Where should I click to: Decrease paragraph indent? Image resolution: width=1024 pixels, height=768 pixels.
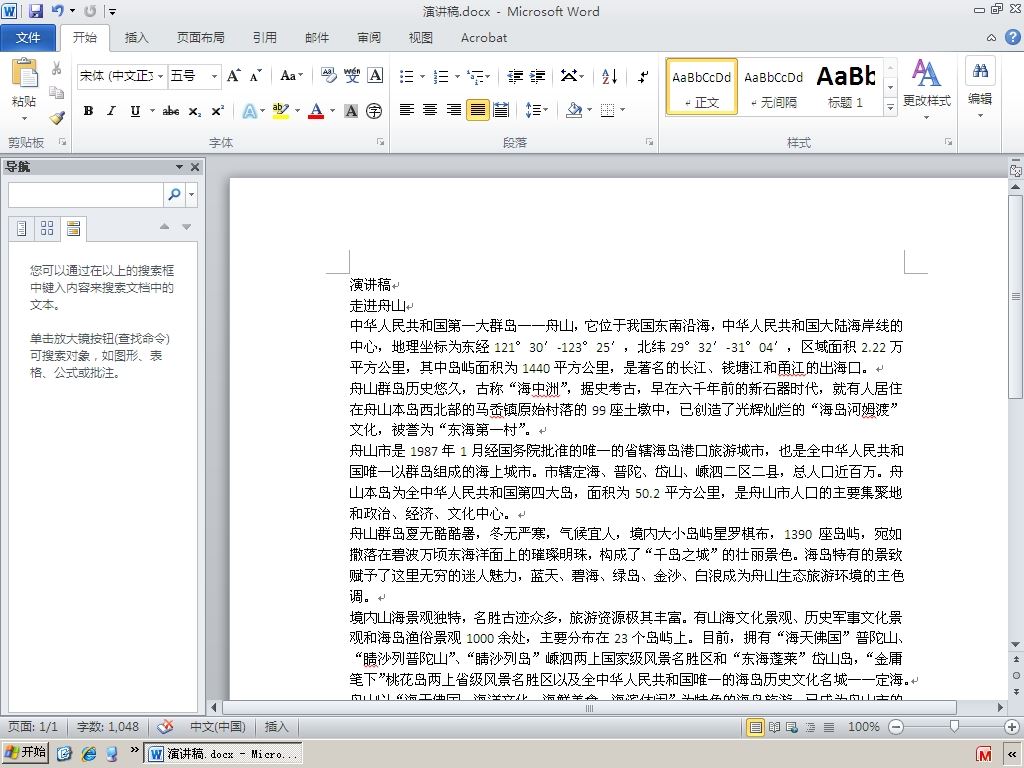515,76
